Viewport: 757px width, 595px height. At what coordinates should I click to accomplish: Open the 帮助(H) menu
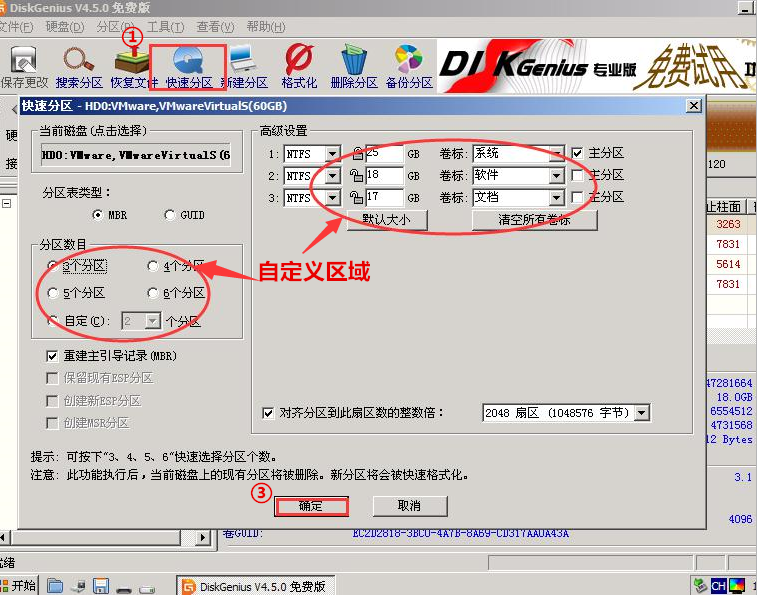point(266,27)
